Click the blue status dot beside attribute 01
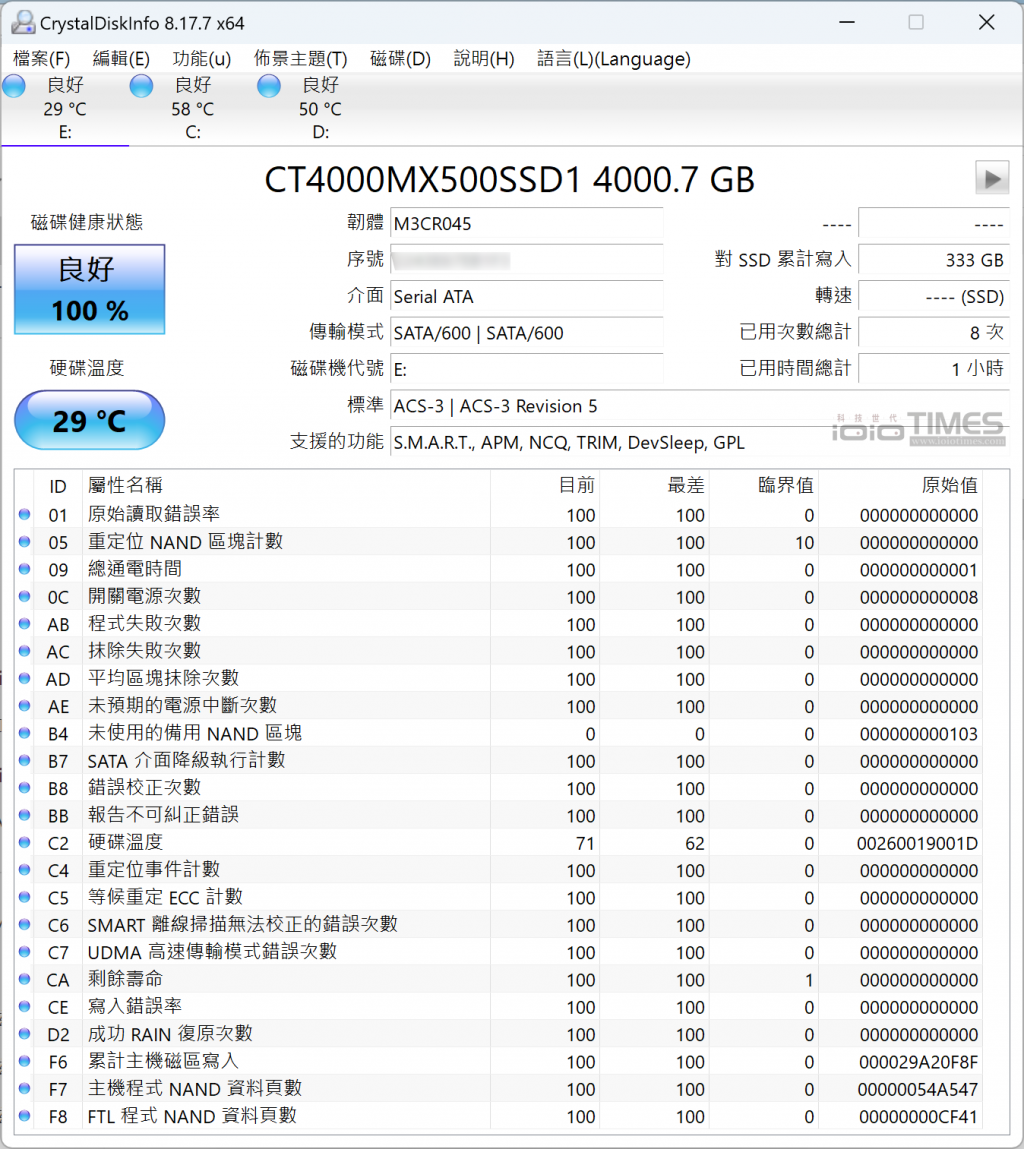This screenshot has width=1024, height=1149. (x=25, y=515)
